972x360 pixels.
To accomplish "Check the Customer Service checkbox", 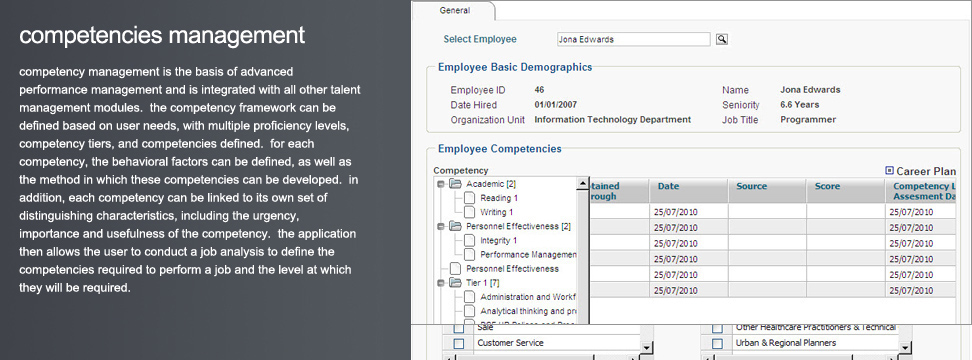I will (459, 343).
